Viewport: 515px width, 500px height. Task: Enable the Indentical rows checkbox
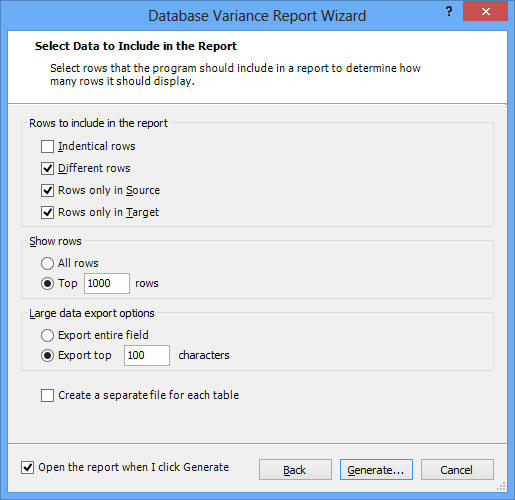[x=47, y=146]
